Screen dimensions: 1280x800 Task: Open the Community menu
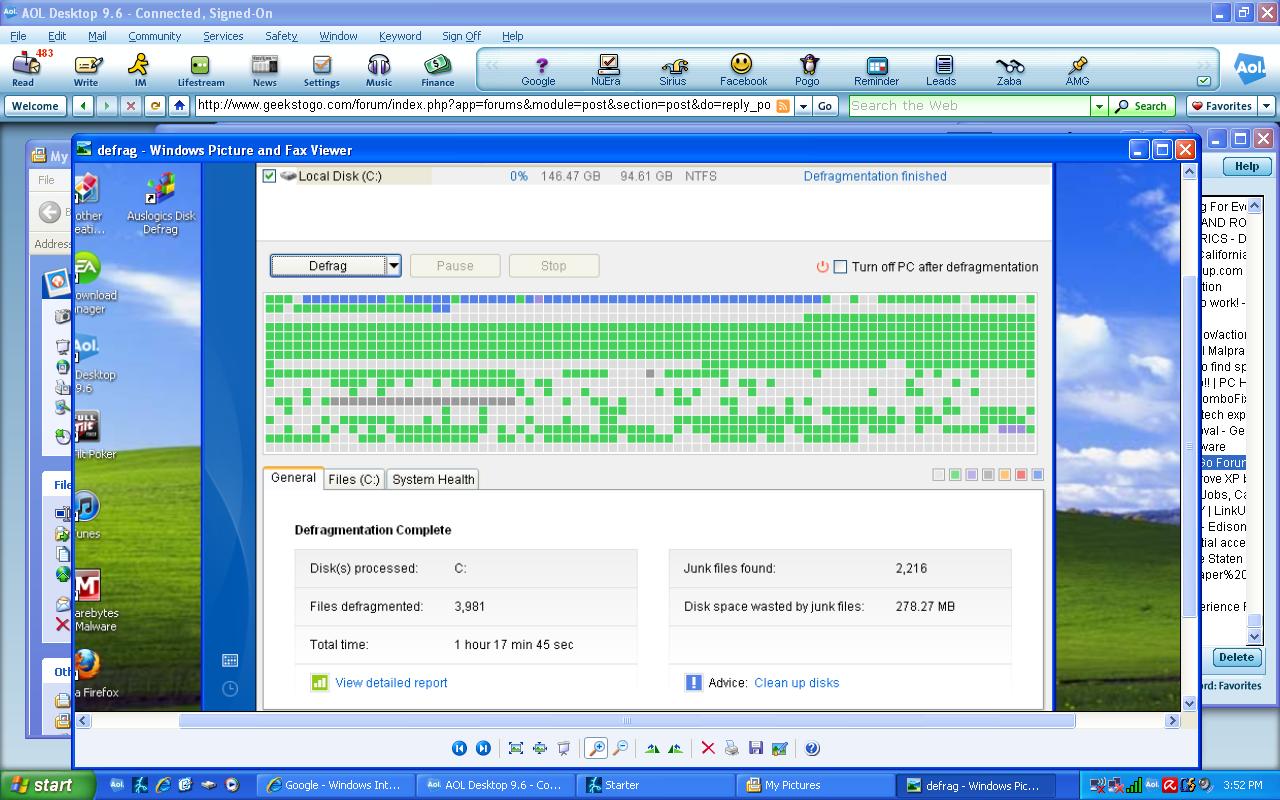pyautogui.click(x=154, y=36)
